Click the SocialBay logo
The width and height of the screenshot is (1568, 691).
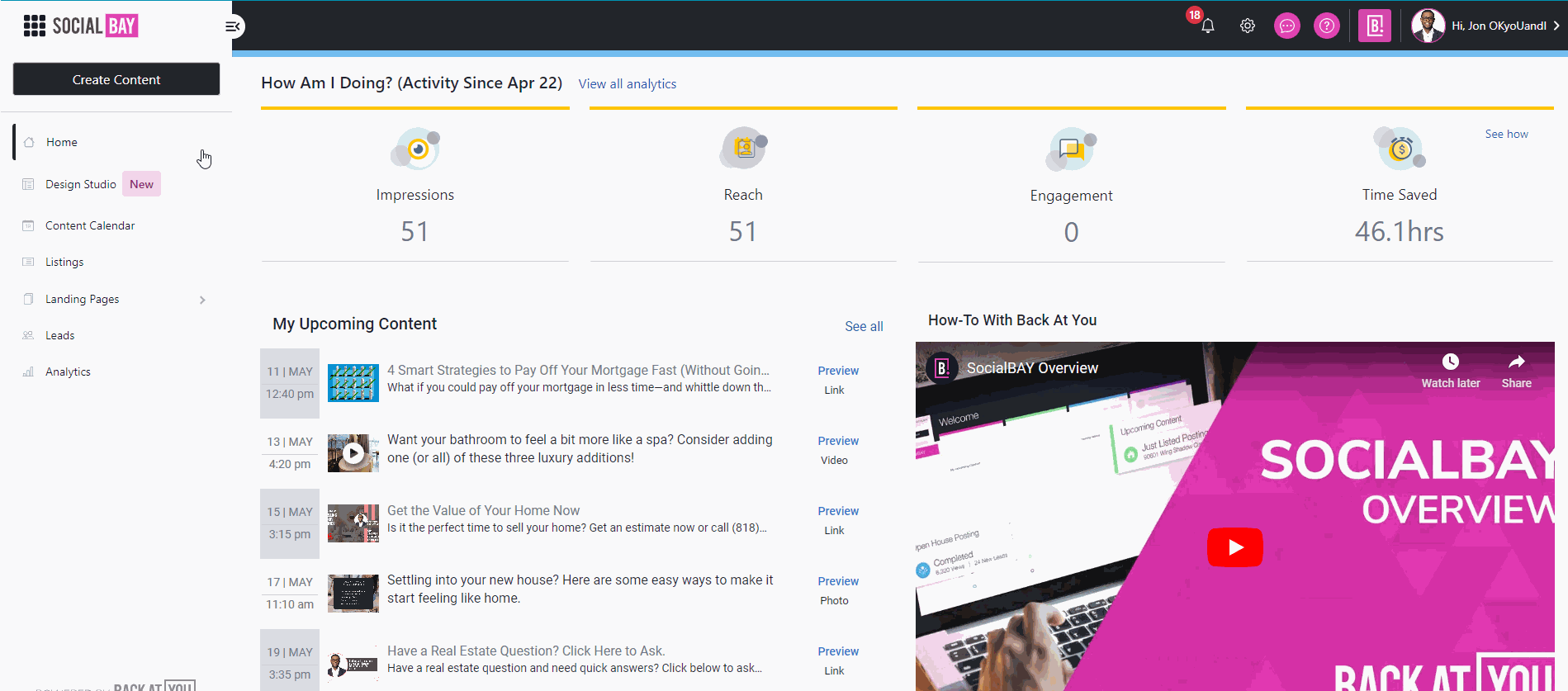pyautogui.click(x=95, y=26)
